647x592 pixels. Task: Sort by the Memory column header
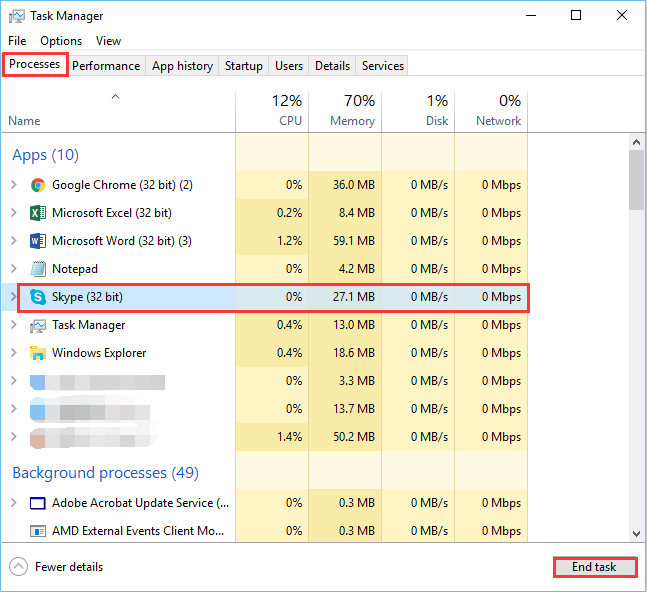345,111
